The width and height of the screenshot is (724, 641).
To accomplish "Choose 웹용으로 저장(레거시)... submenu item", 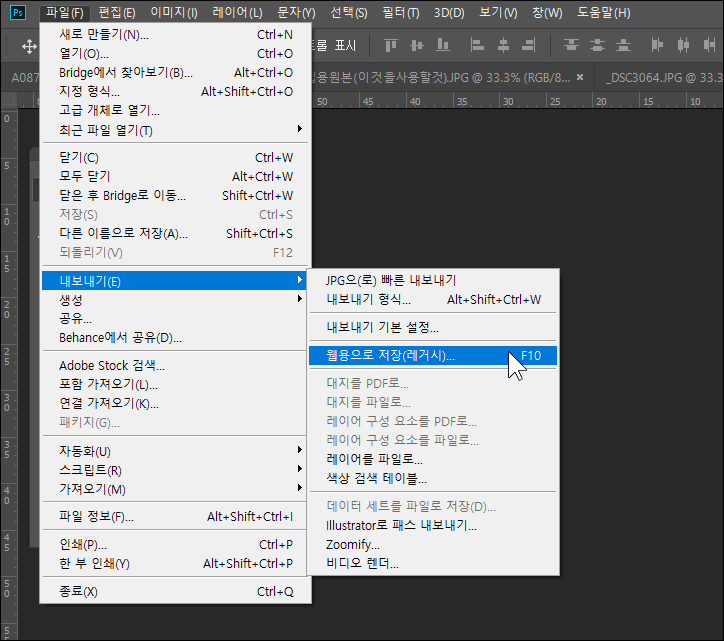I will (x=433, y=356).
